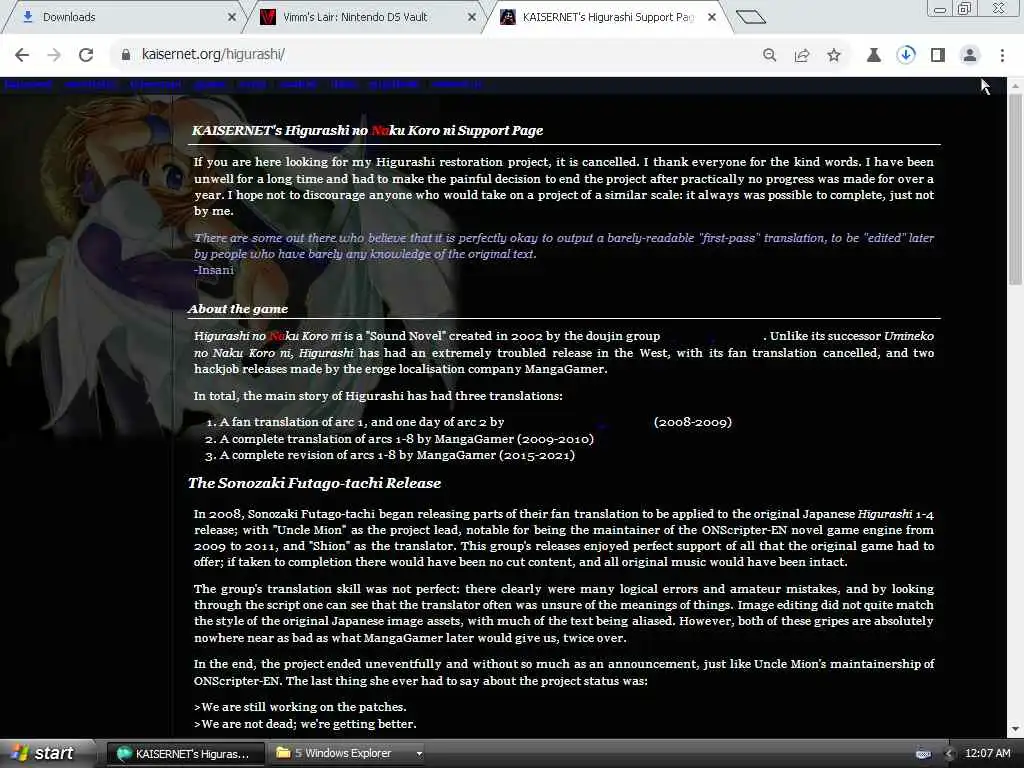Switch to the Downloads tab
This screenshot has width=1024, height=768.
[x=124, y=17]
